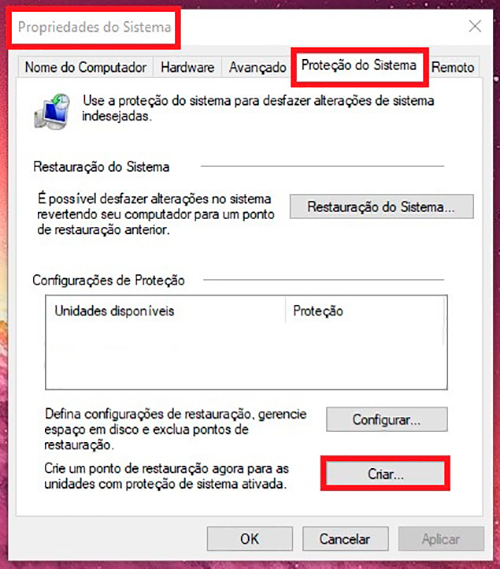Switch to the Nome do Computador tab

click(x=86, y=67)
